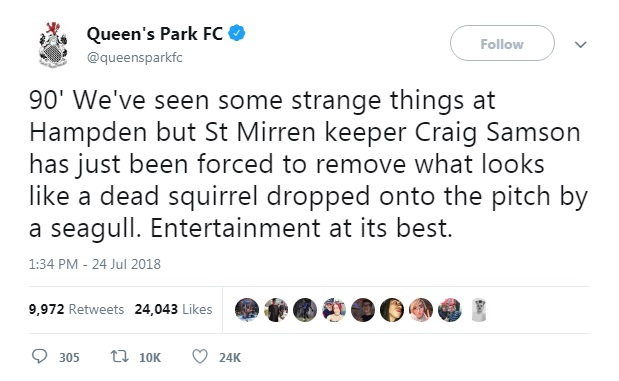Screen dimensions: 619x381
Task: Open the Queen's Park FC profile name
Action: tap(154, 34)
